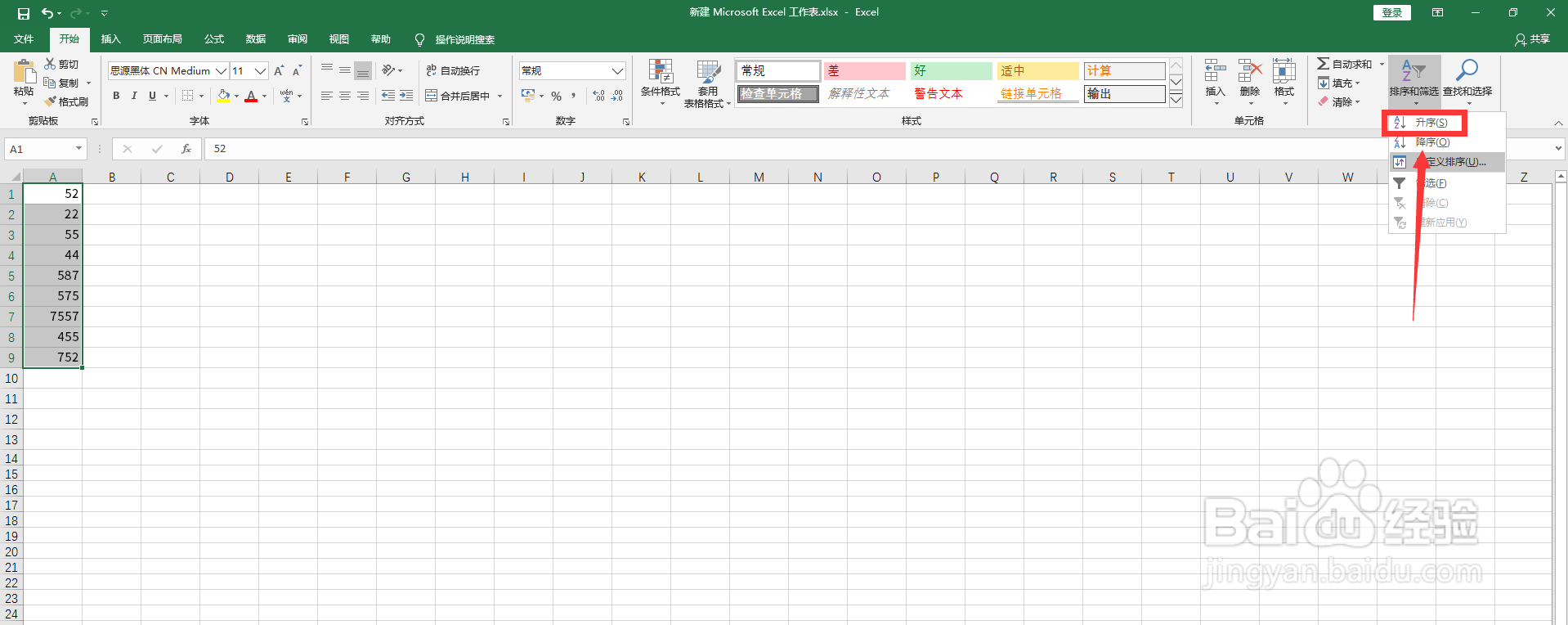Switch to the 公式 (Formulas) tab
The height and width of the screenshot is (625, 1568).
(214, 39)
